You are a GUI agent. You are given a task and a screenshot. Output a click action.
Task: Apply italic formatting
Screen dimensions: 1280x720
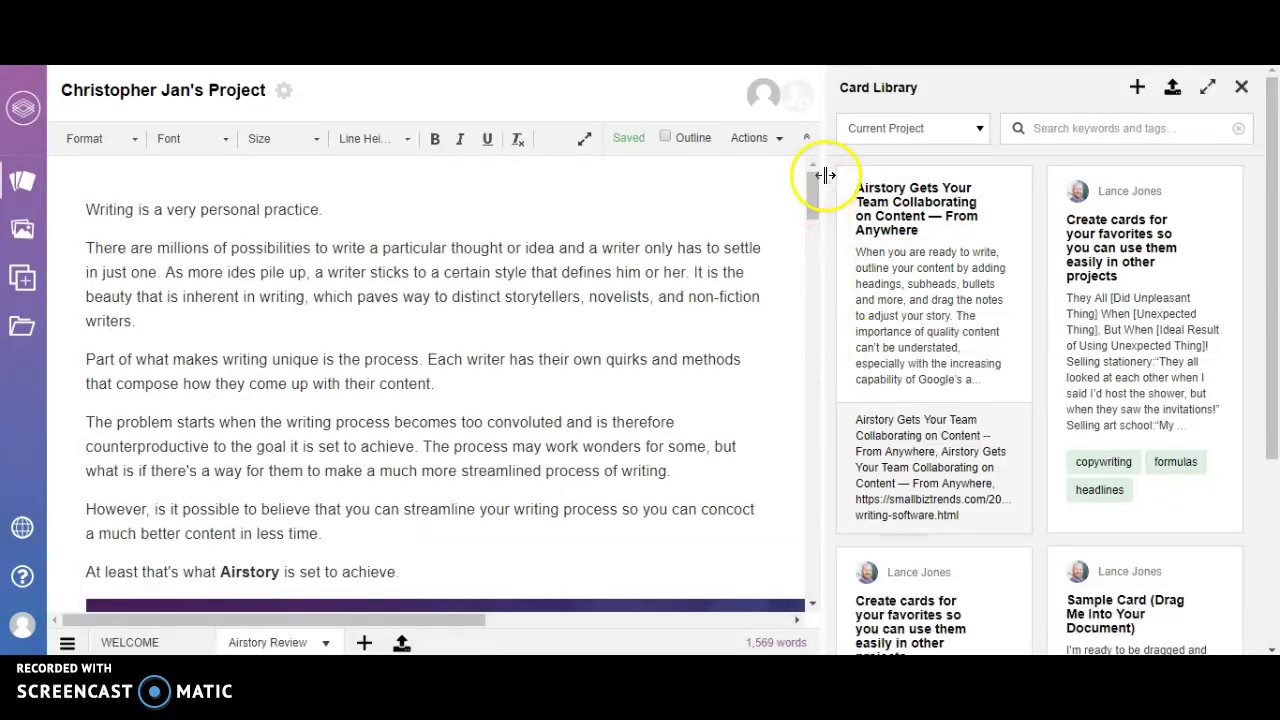tap(460, 139)
